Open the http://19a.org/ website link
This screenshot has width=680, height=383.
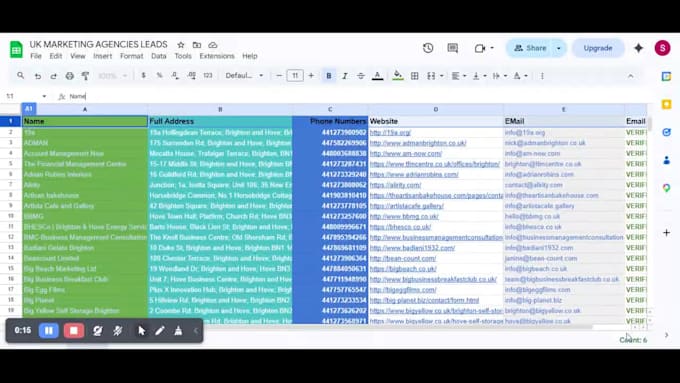pyautogui.click(x=390, y=132)
